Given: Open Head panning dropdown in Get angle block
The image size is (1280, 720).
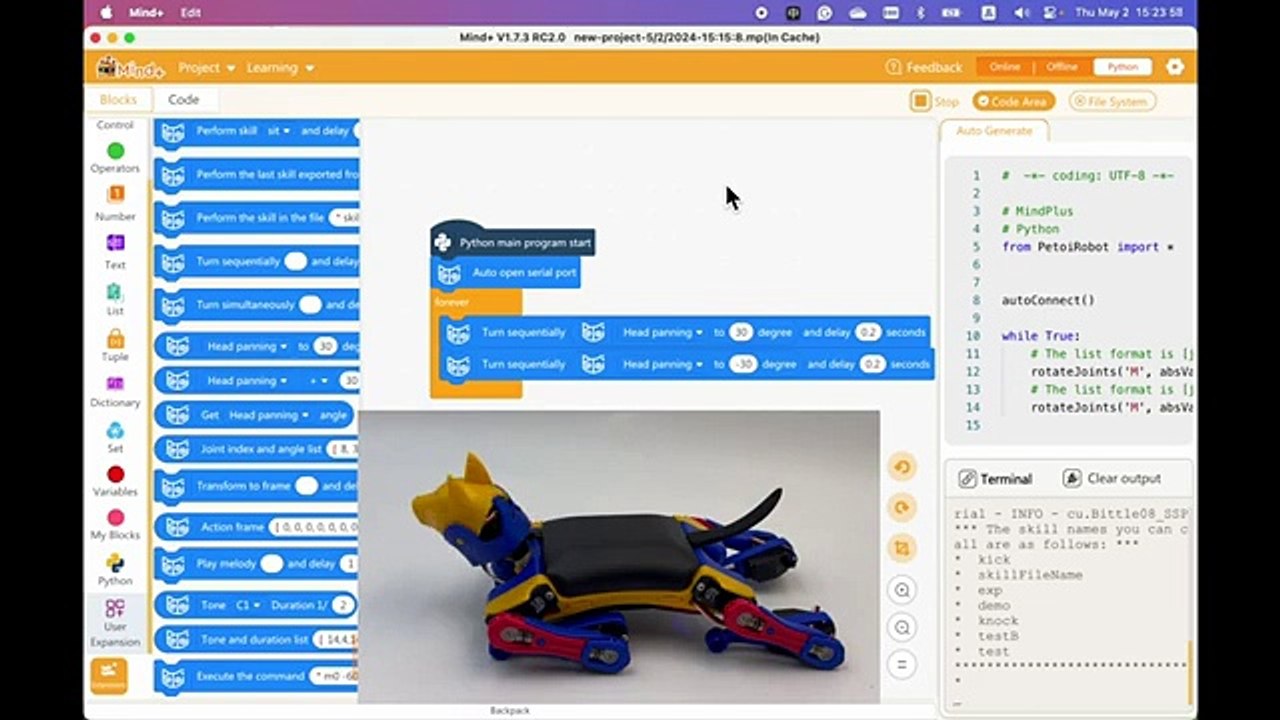Looking at the screenshot, I should [268, 415].
